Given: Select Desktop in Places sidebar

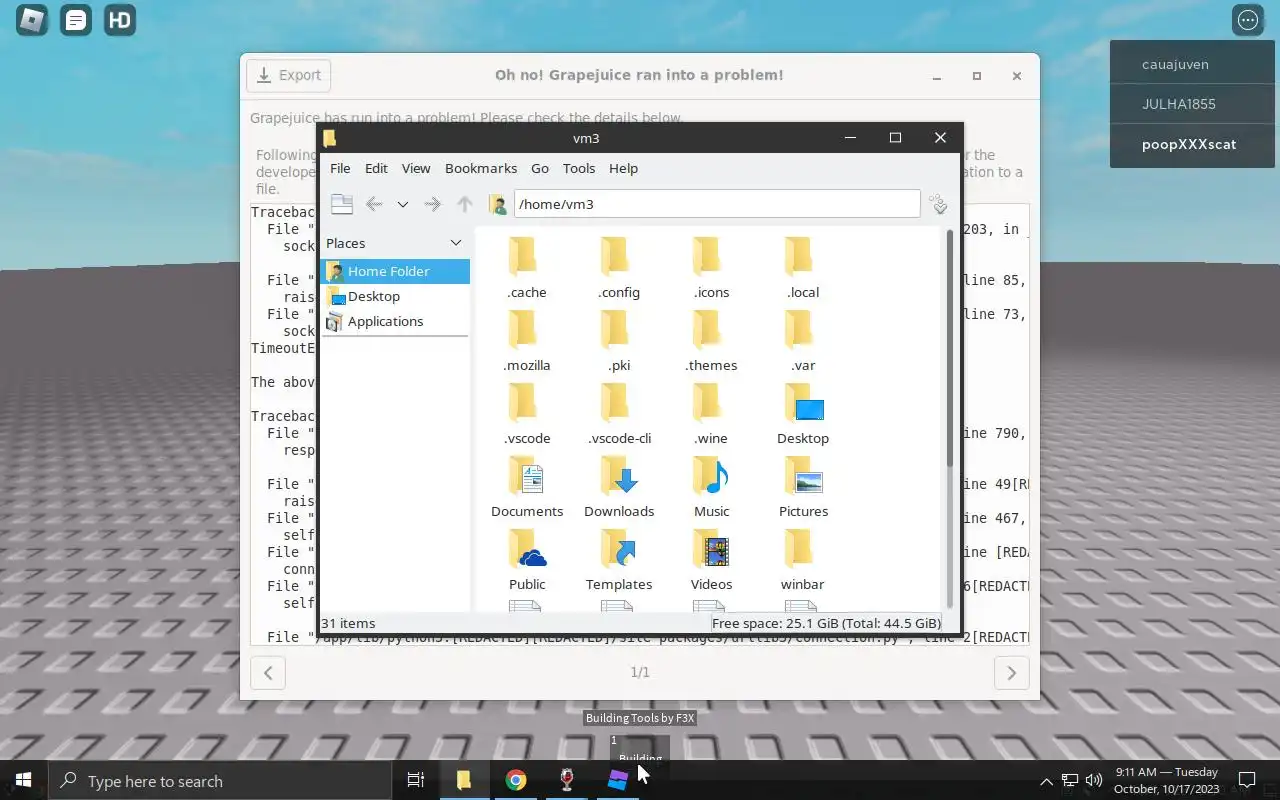Looking at the screenshot, I should pos(395,296).
